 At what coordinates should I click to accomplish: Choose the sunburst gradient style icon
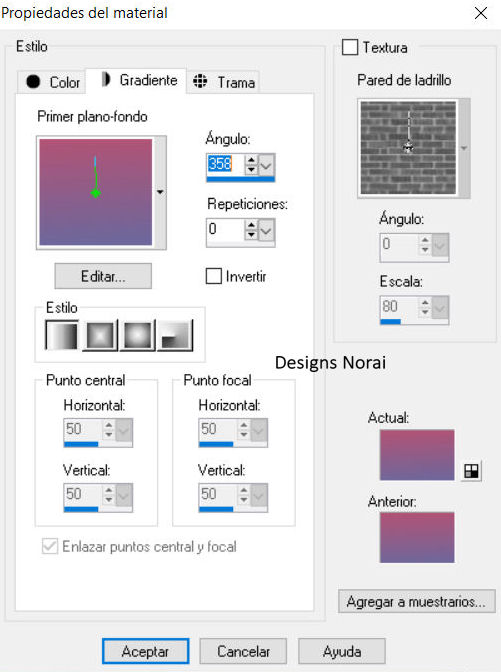tap(138, 335)
